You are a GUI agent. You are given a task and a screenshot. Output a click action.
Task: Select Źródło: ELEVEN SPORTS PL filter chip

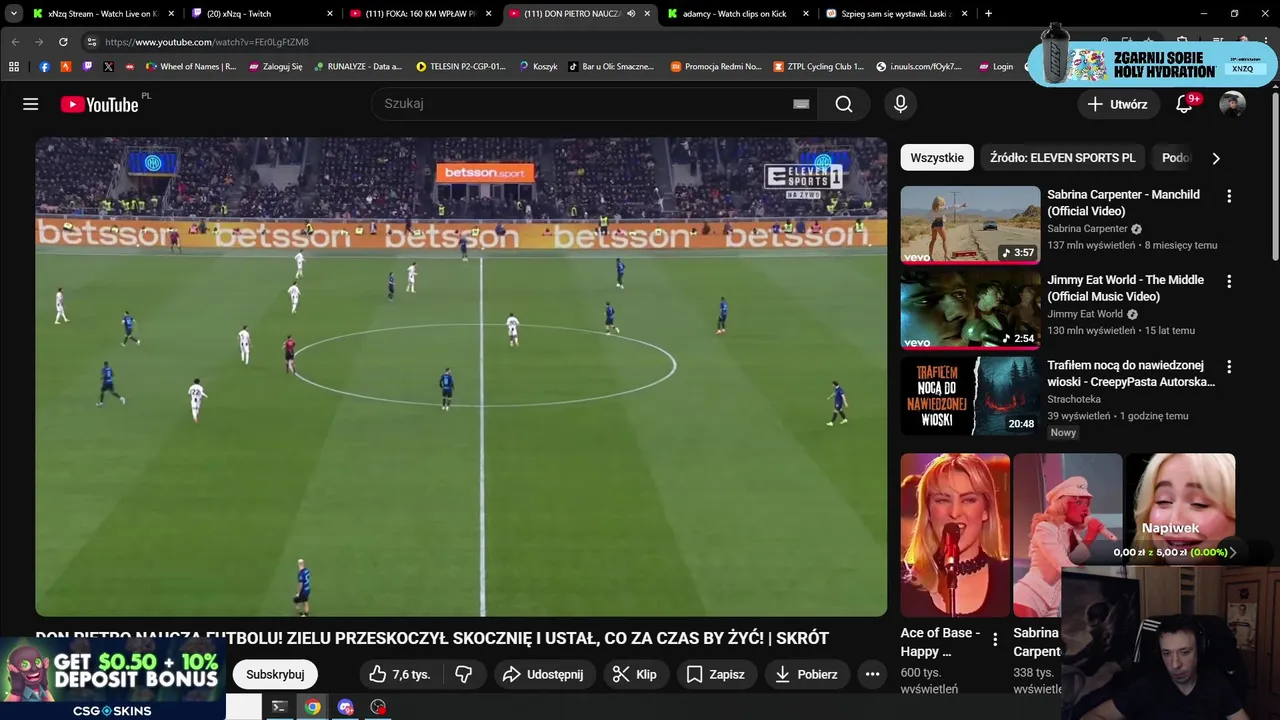pos(1063,158)
